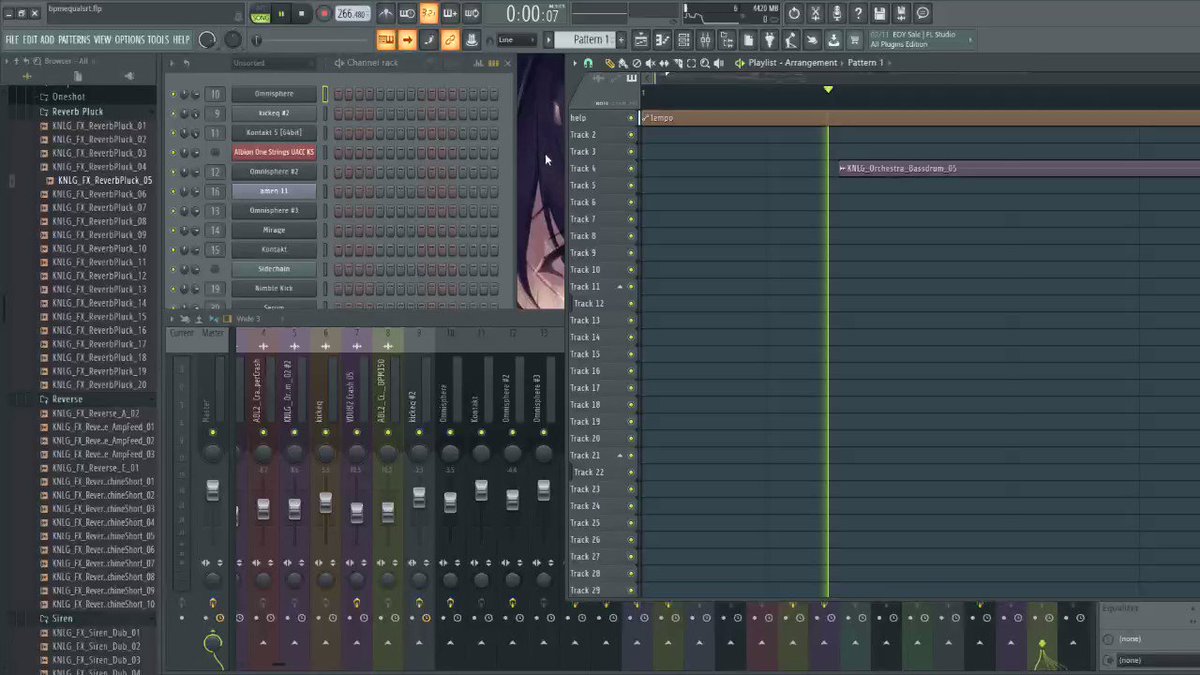Select the playlist Zoom magnifier tool
1200x675 pixels.
pos(706,63)
